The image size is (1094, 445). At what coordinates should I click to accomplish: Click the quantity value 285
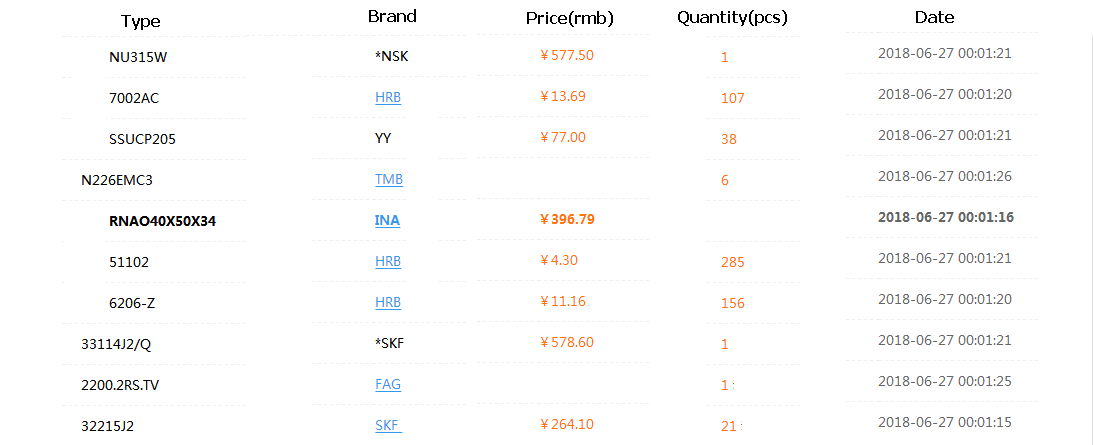[x=732, y=263]
